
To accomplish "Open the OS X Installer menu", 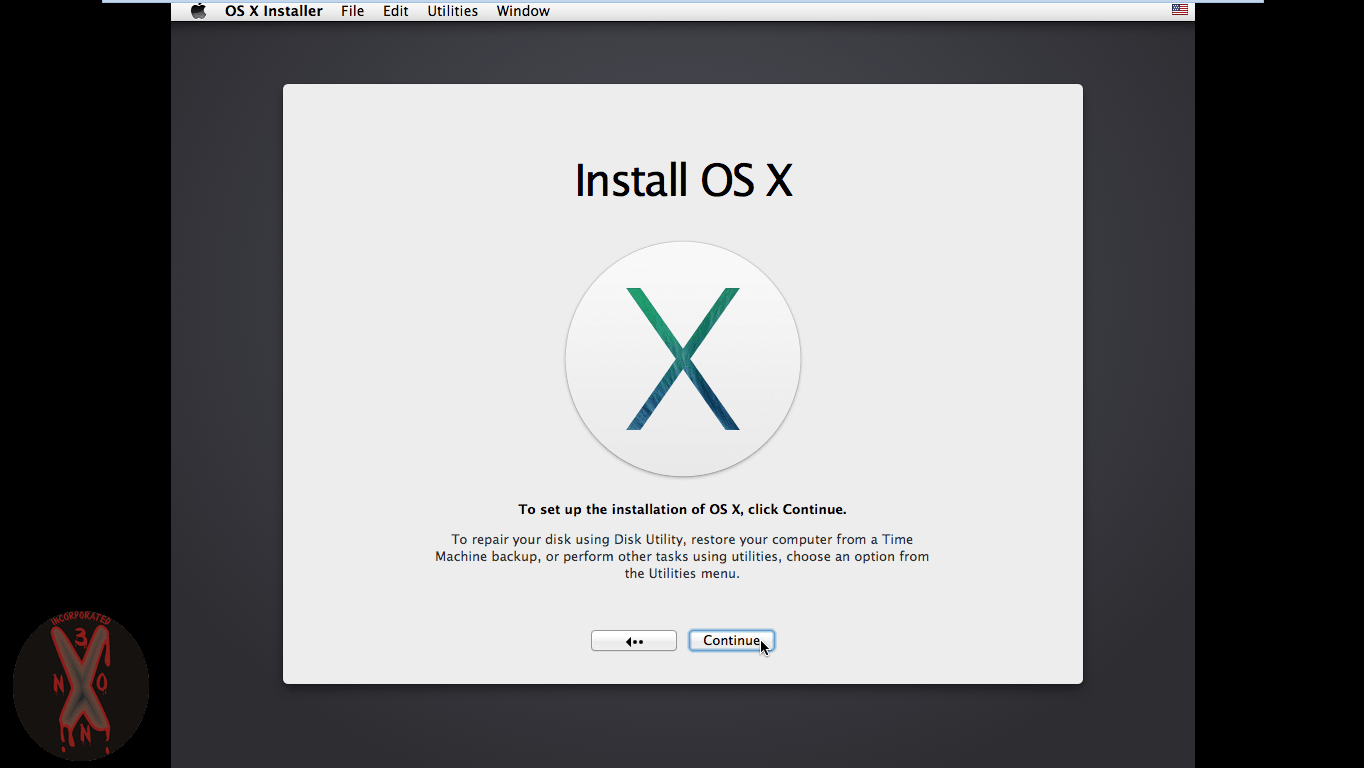I will tap(274, 11).
